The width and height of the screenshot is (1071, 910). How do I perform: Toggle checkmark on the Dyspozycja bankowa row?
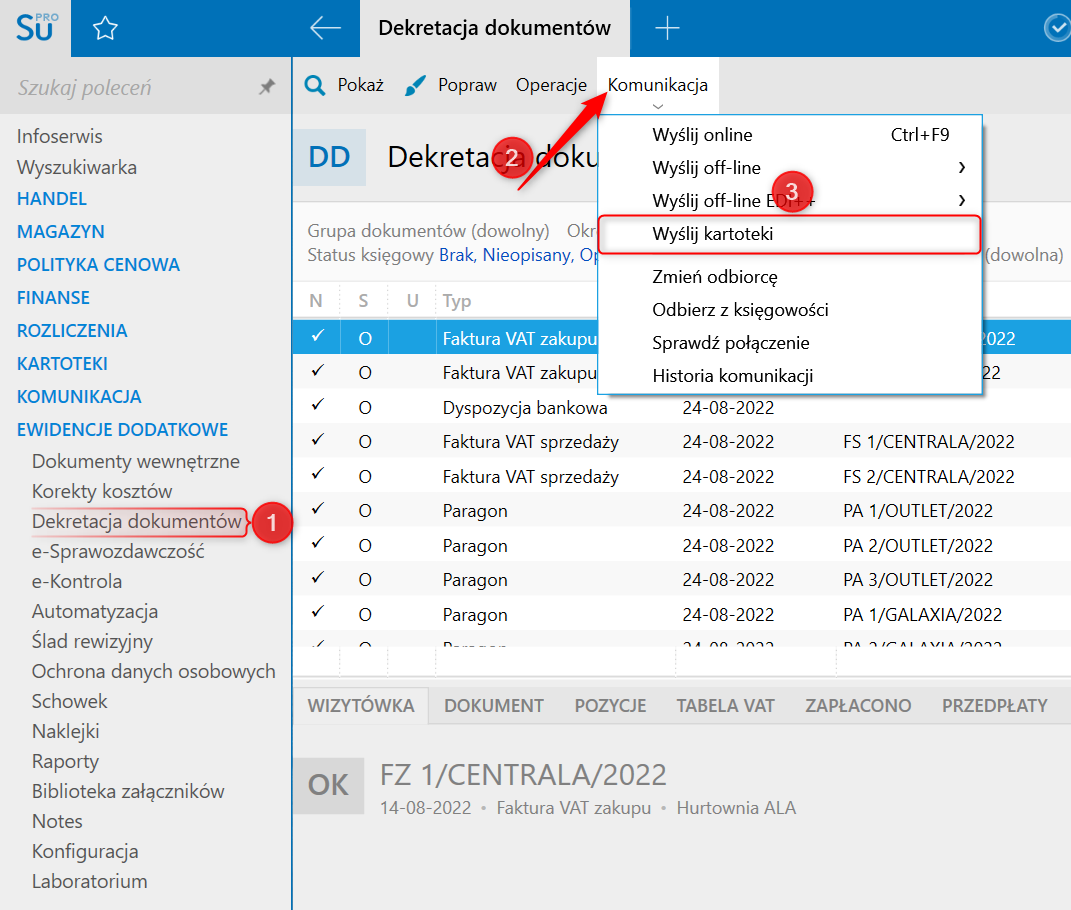pyautogui.click(x=317, y=406)
